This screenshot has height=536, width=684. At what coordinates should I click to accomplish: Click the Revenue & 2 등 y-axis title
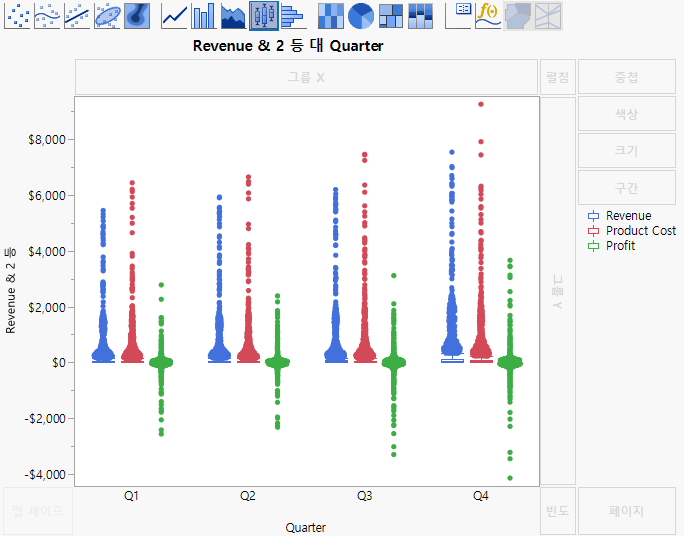(x=10, y=291)
